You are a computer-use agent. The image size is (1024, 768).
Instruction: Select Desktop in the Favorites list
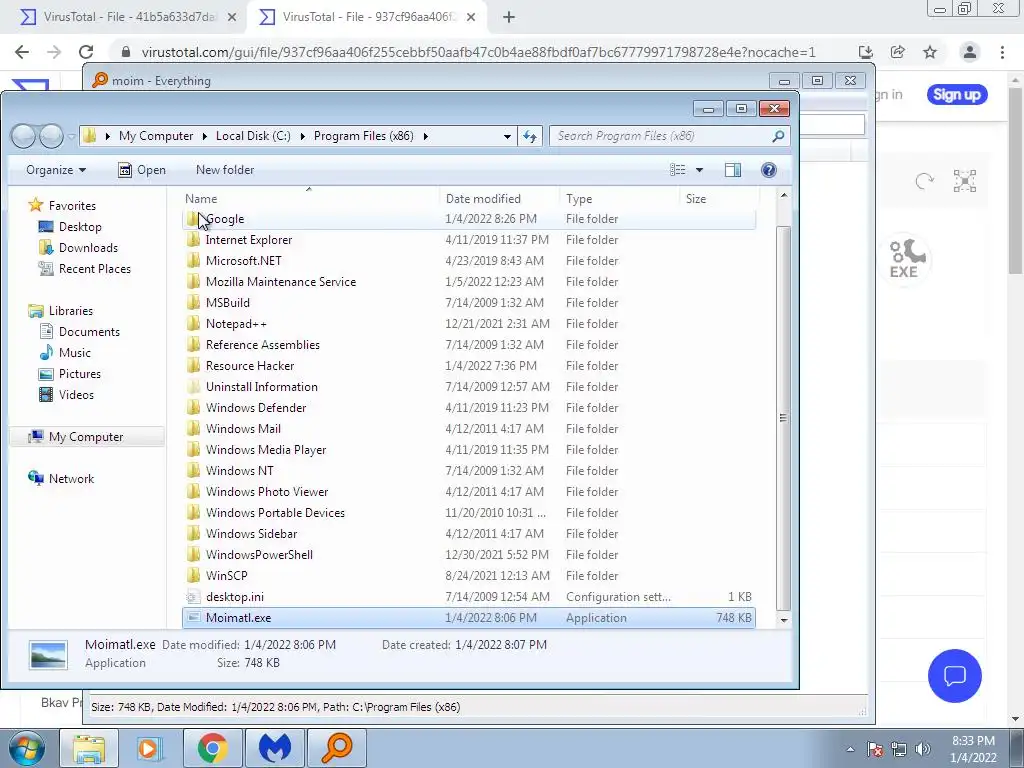click(80, 227)
